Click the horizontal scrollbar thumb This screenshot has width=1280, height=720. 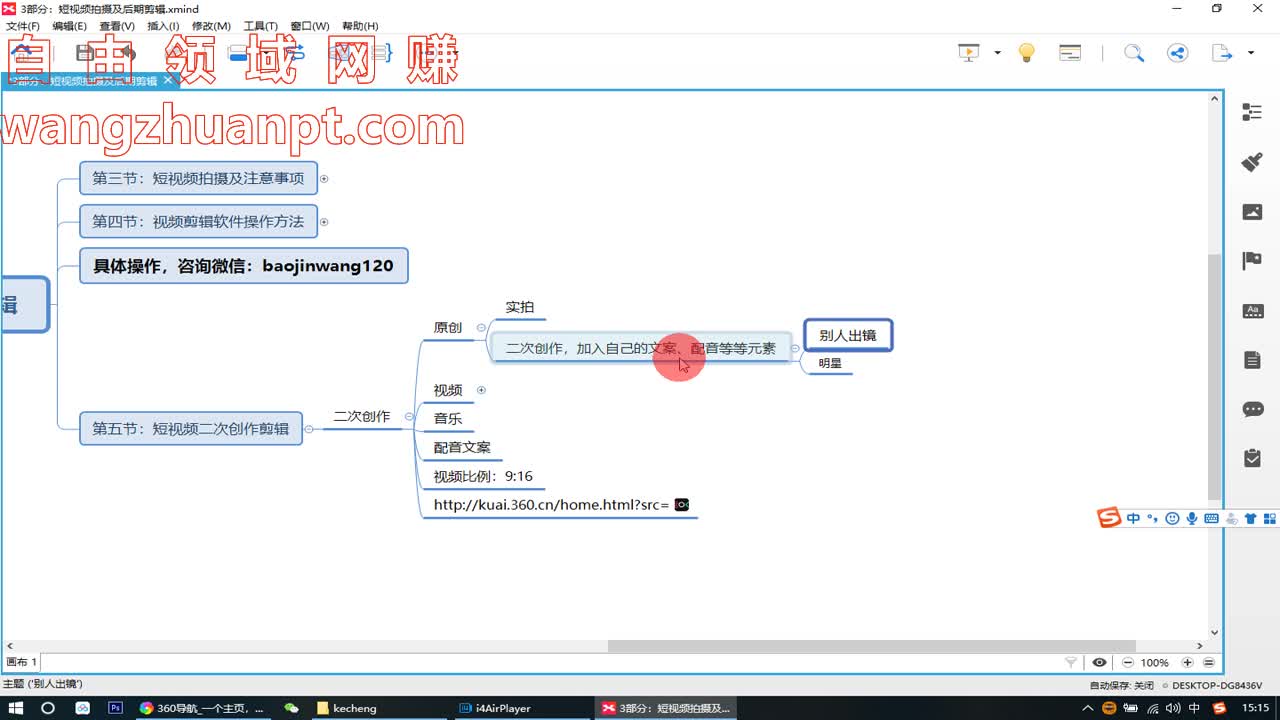pos(870,646)
